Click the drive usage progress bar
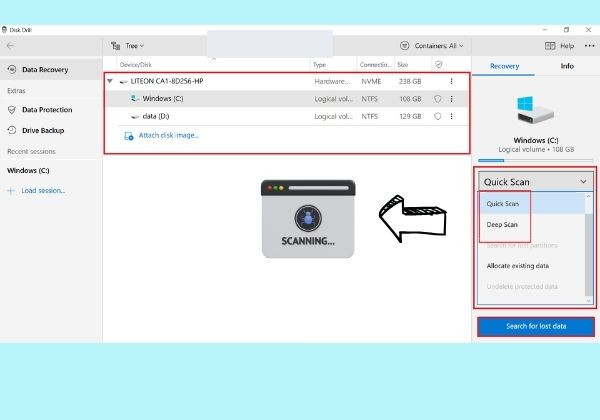This screenshot has width=600, height=420. tap(536, 160)
